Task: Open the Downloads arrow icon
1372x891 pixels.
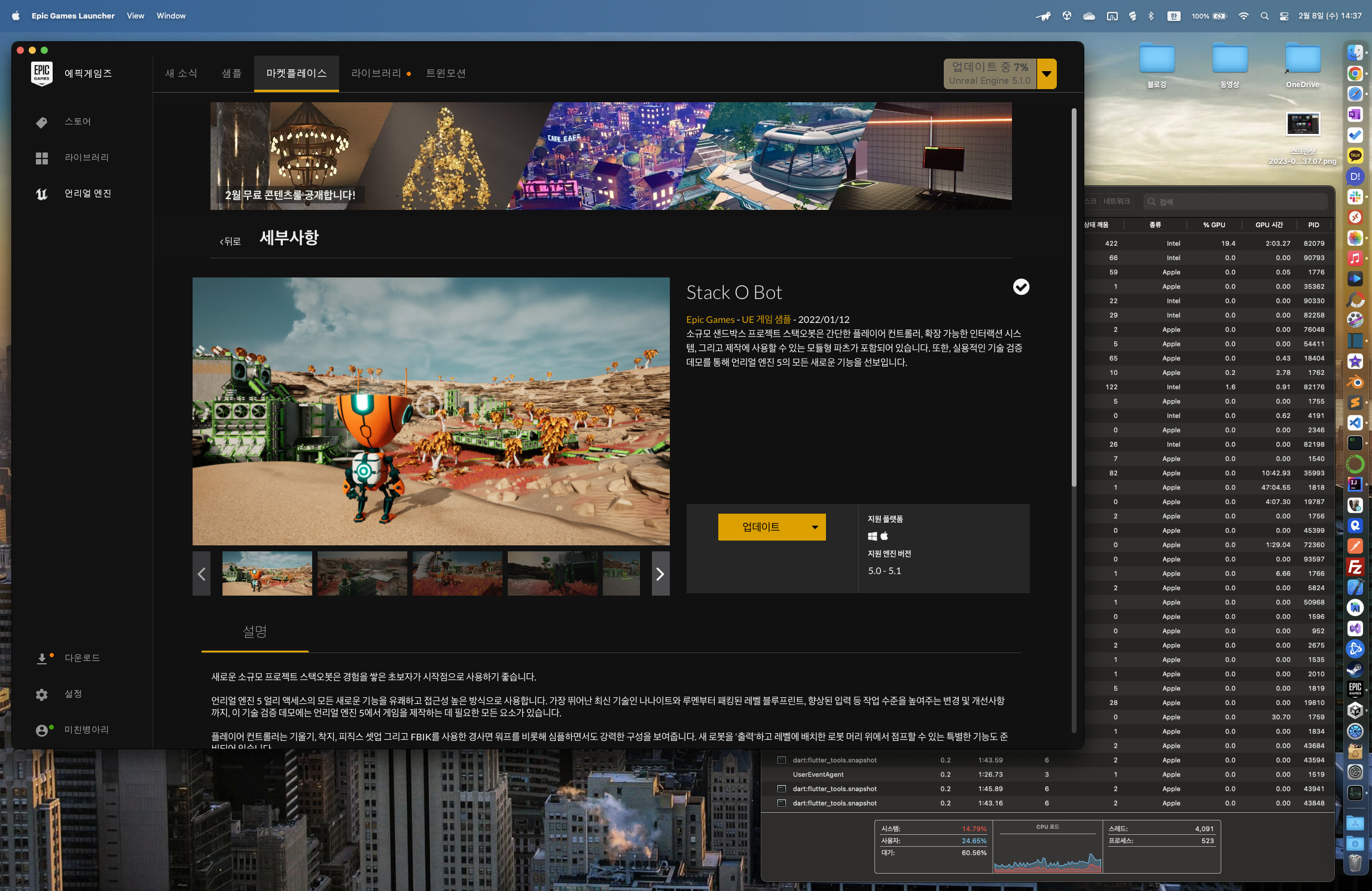Action: coord(42,658)
